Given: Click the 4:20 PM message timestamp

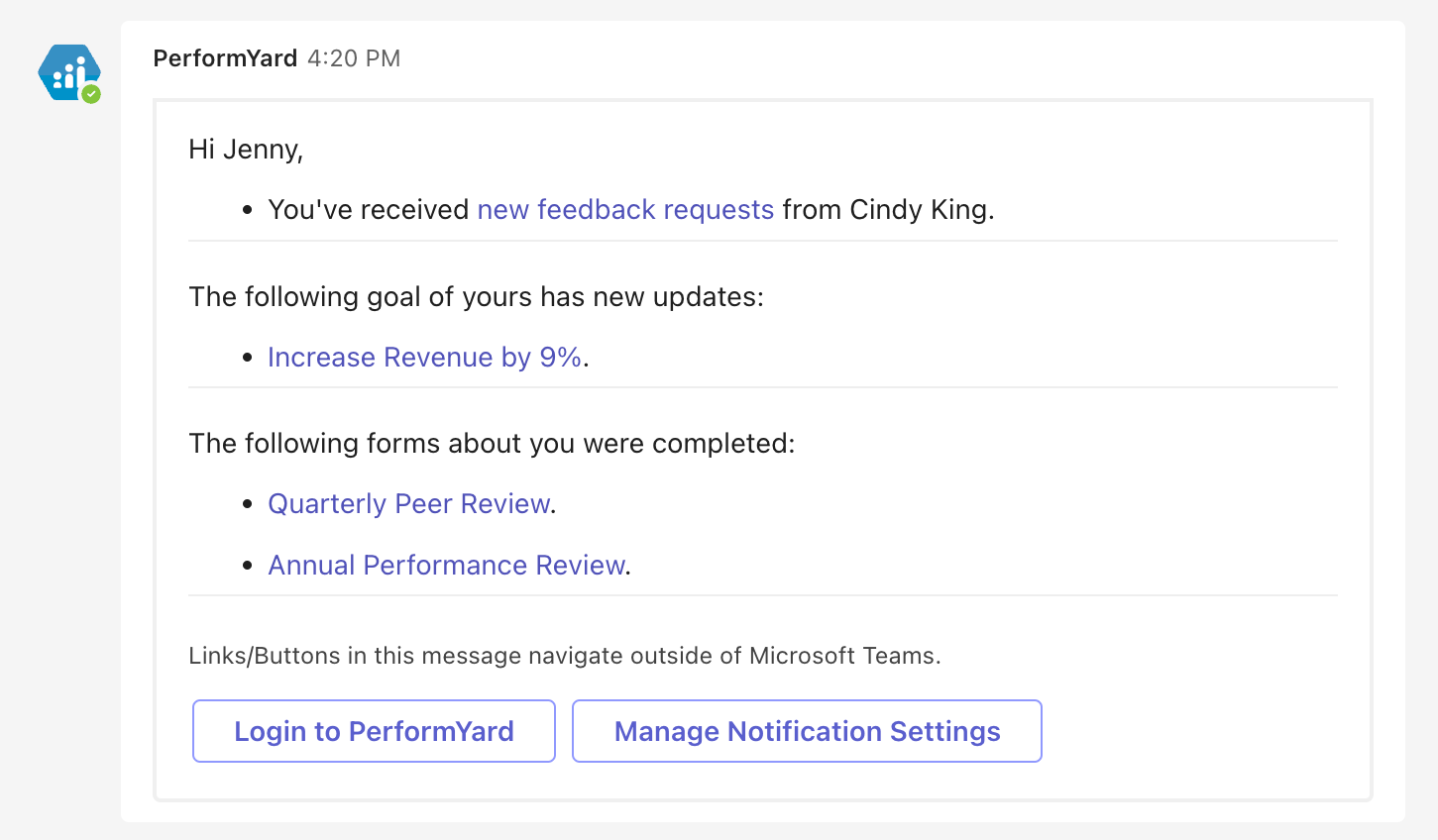Looking at the screenshot, I should tap(354, 58).
